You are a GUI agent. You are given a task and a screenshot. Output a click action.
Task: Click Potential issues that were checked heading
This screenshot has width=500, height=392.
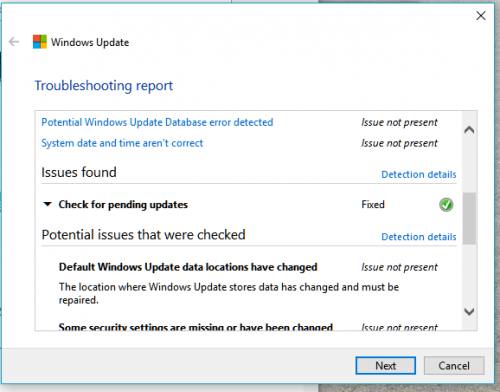(x=143, y=235)
